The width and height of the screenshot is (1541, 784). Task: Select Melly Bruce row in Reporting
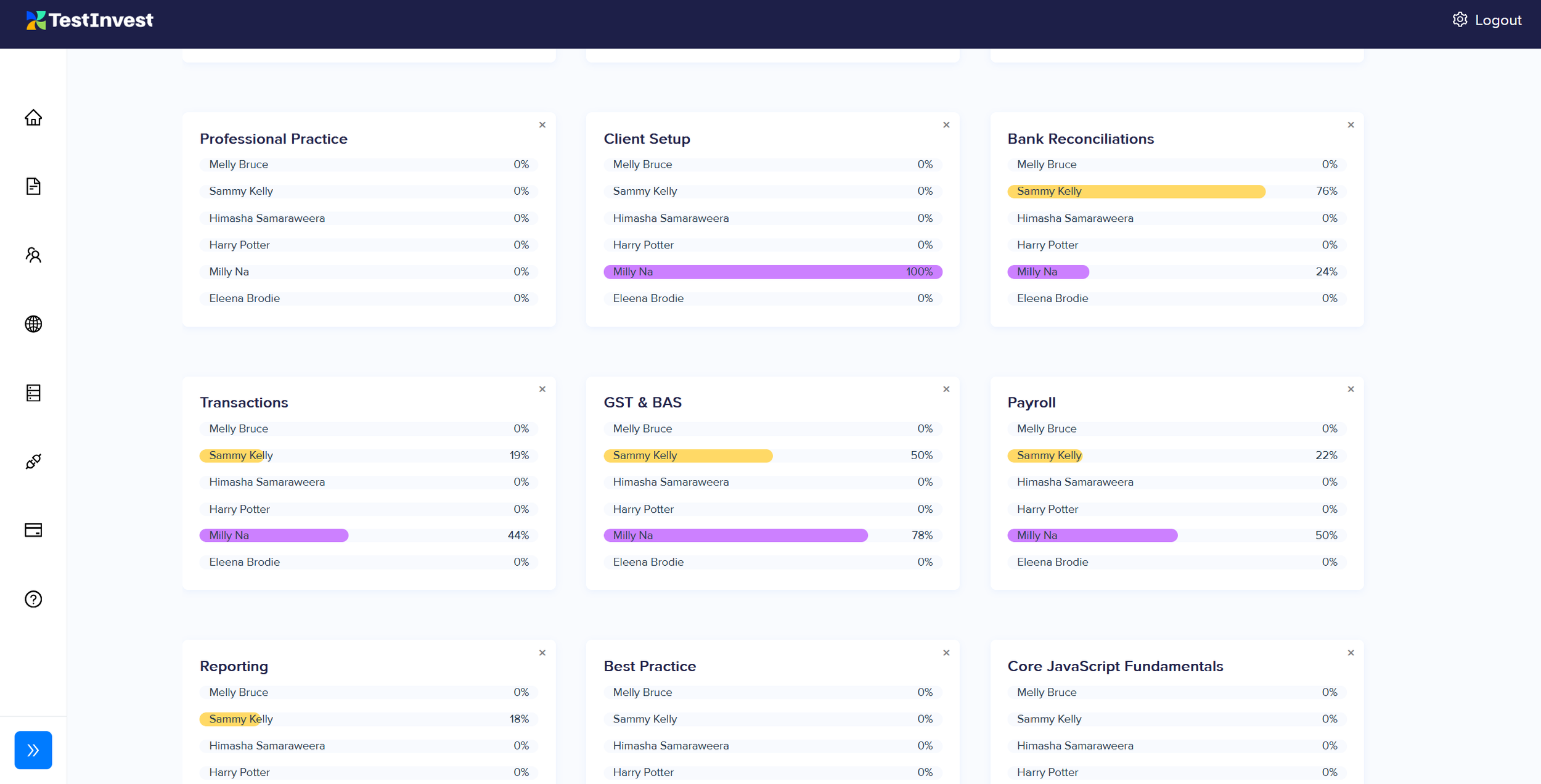[x=369, y=692]
